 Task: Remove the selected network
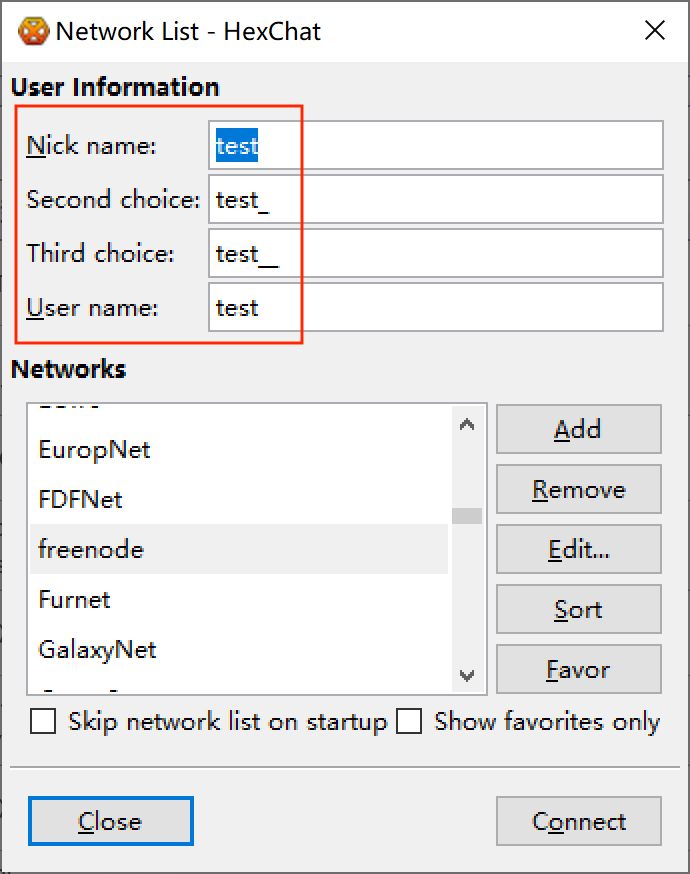pos(578,490)
